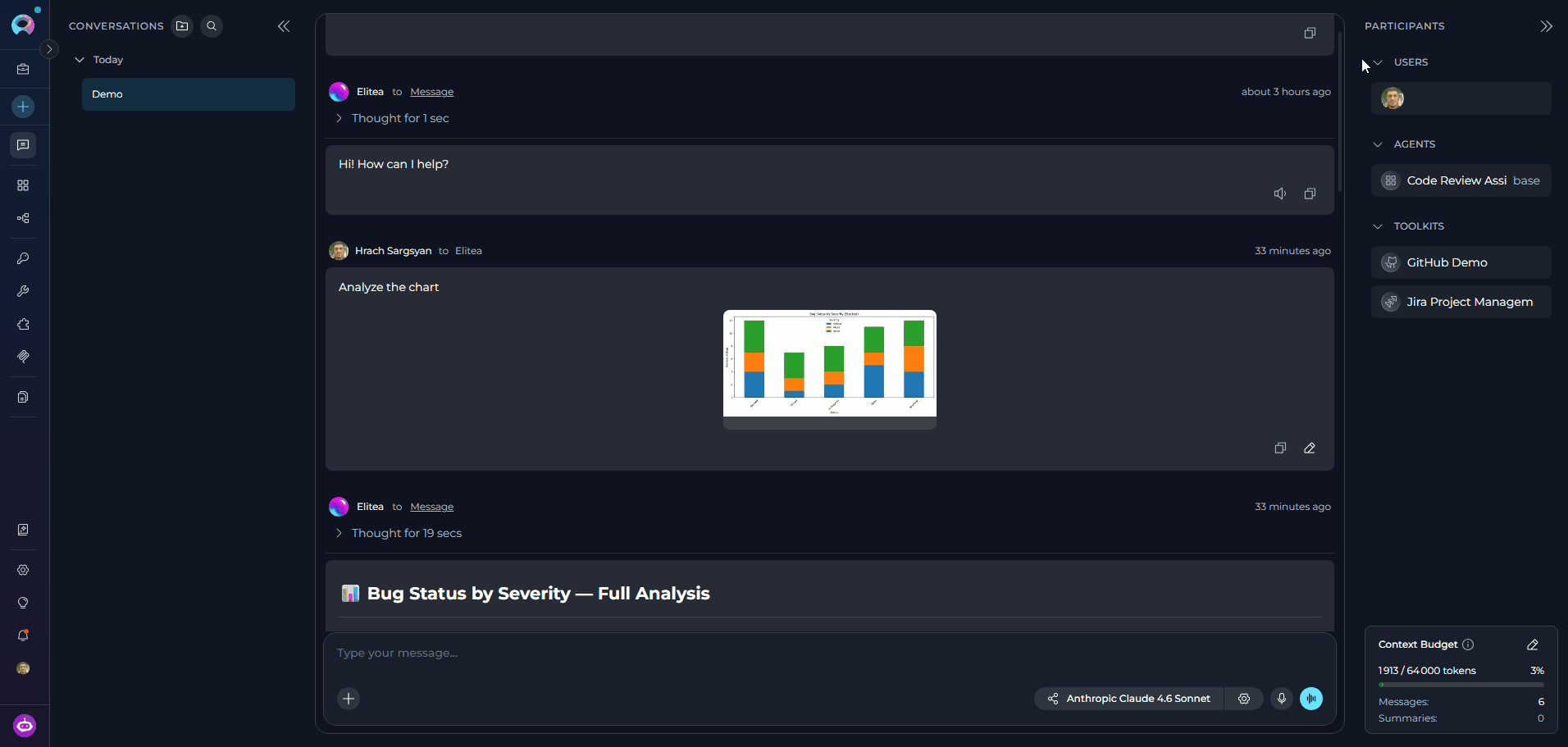Click the chat vertical scrollbar
Viewport: 1568px width, 747px height.
click(x=1340, y=112)
